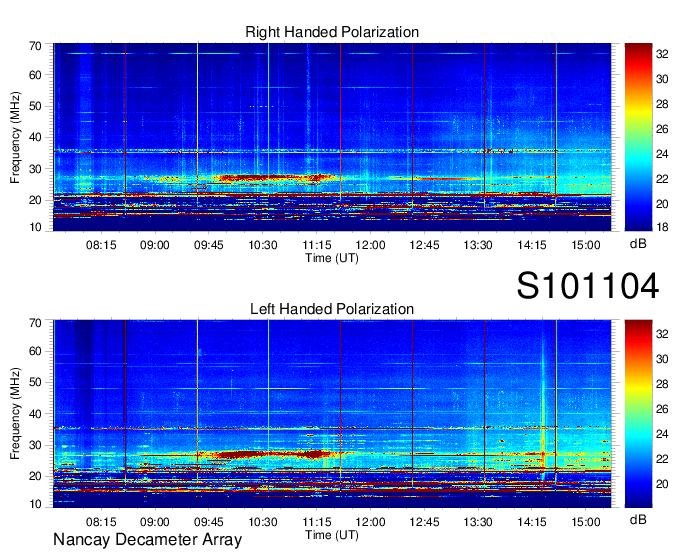Image resolution: width=680 pixels, height=552 pixels.
Task: Click the 50 MHz tick label on the bottom plot
Action: click(x=35, y=382)
